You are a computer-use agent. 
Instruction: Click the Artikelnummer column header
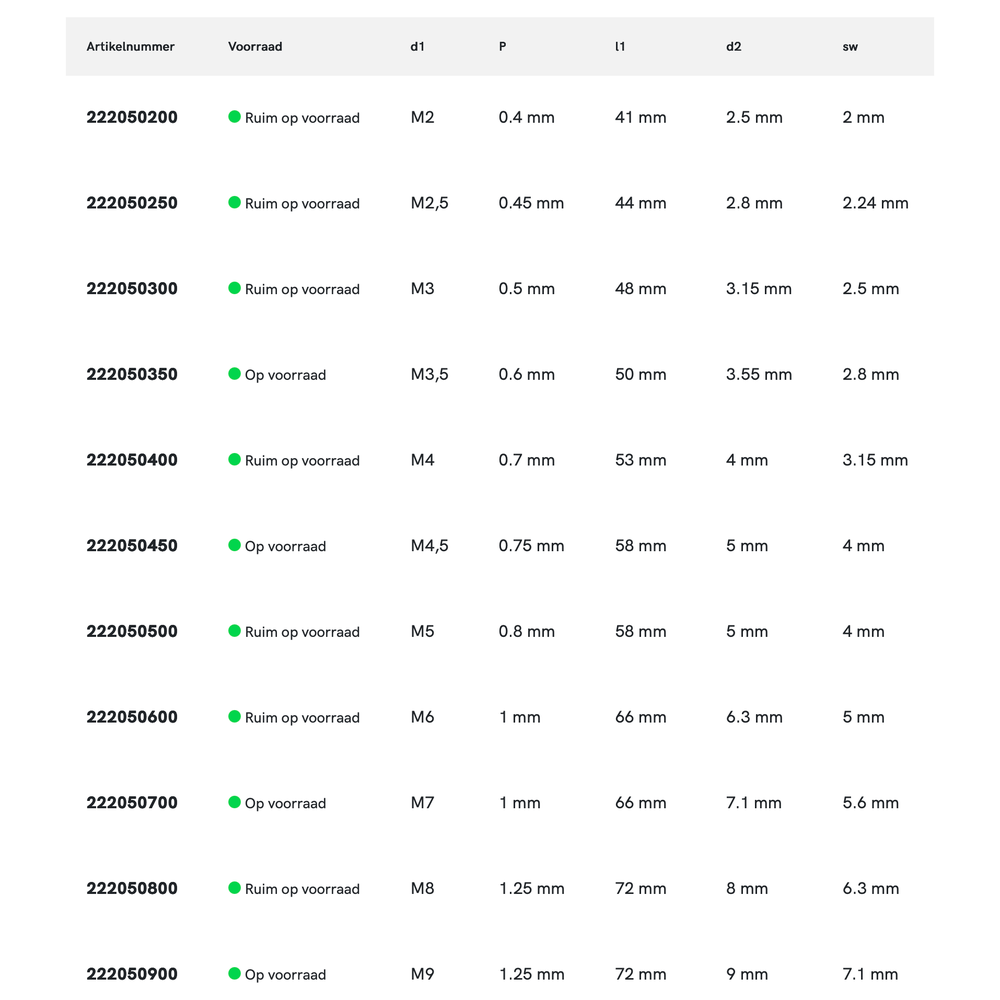131,47
